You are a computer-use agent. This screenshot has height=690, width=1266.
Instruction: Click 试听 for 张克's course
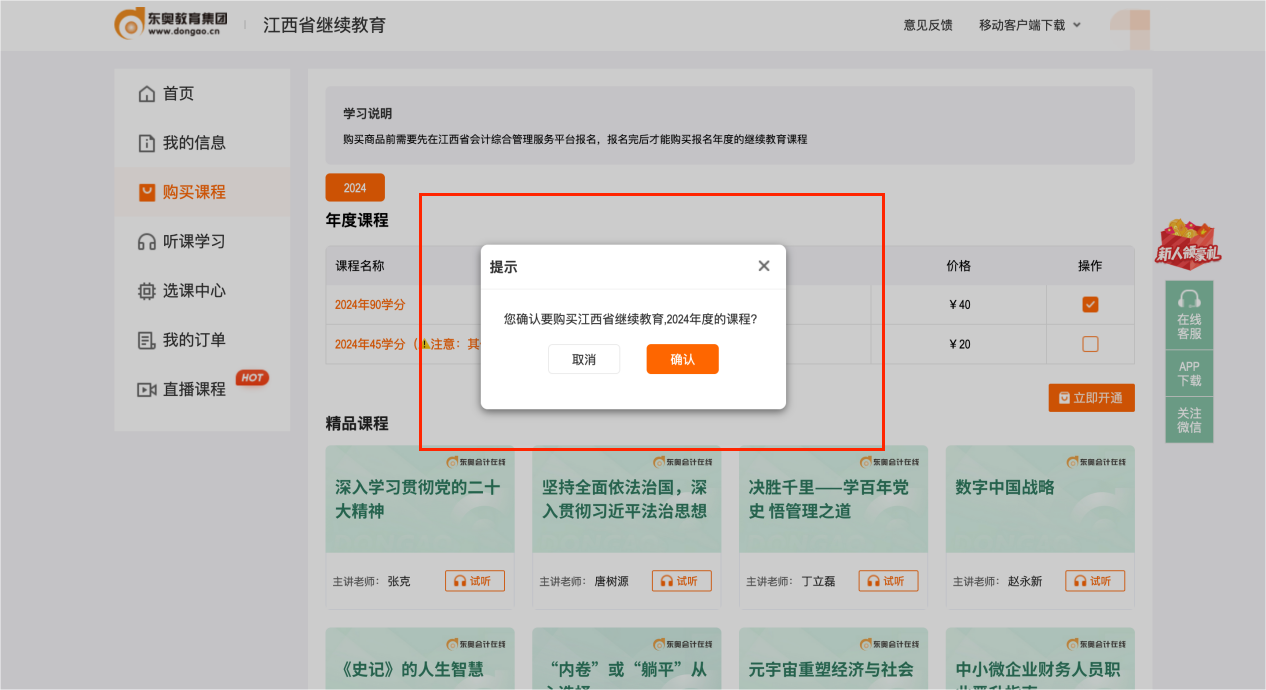(x=475, y=581)
